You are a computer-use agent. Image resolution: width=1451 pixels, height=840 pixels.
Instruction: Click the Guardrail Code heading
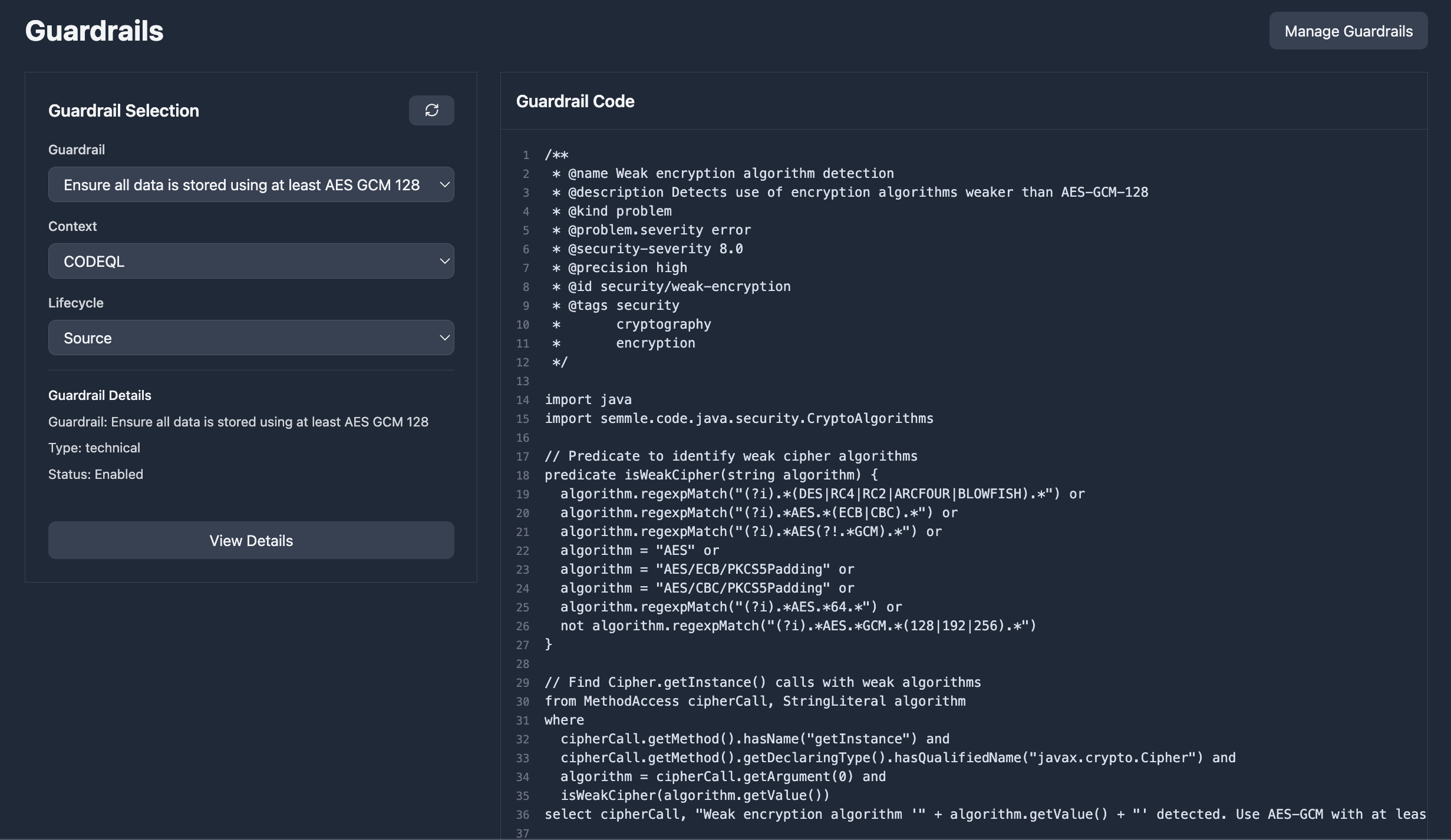(x=575, y=101)
